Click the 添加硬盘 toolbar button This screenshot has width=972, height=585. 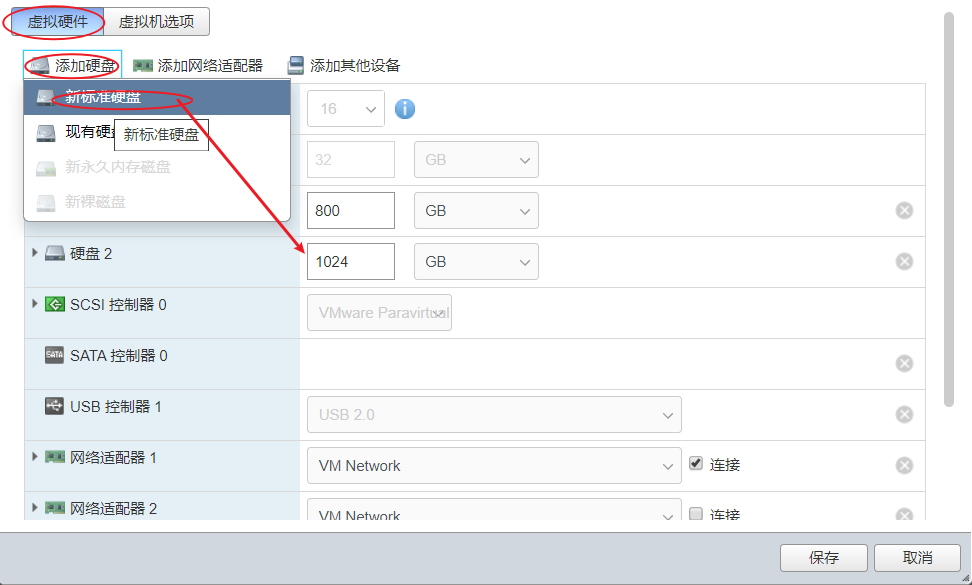(x=73, y=65)
